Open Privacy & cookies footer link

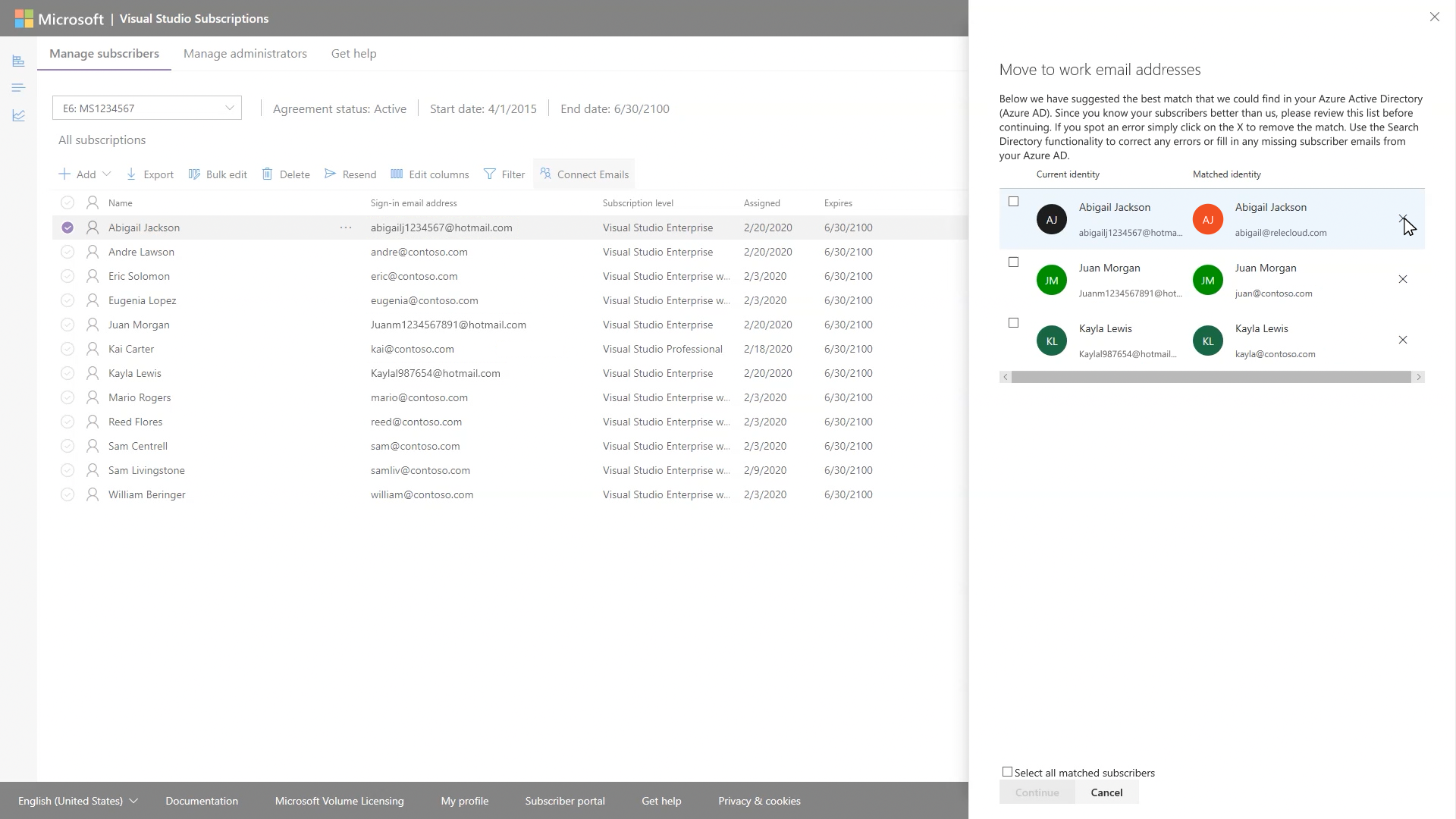pyautogui.click(x=759, y=801)
